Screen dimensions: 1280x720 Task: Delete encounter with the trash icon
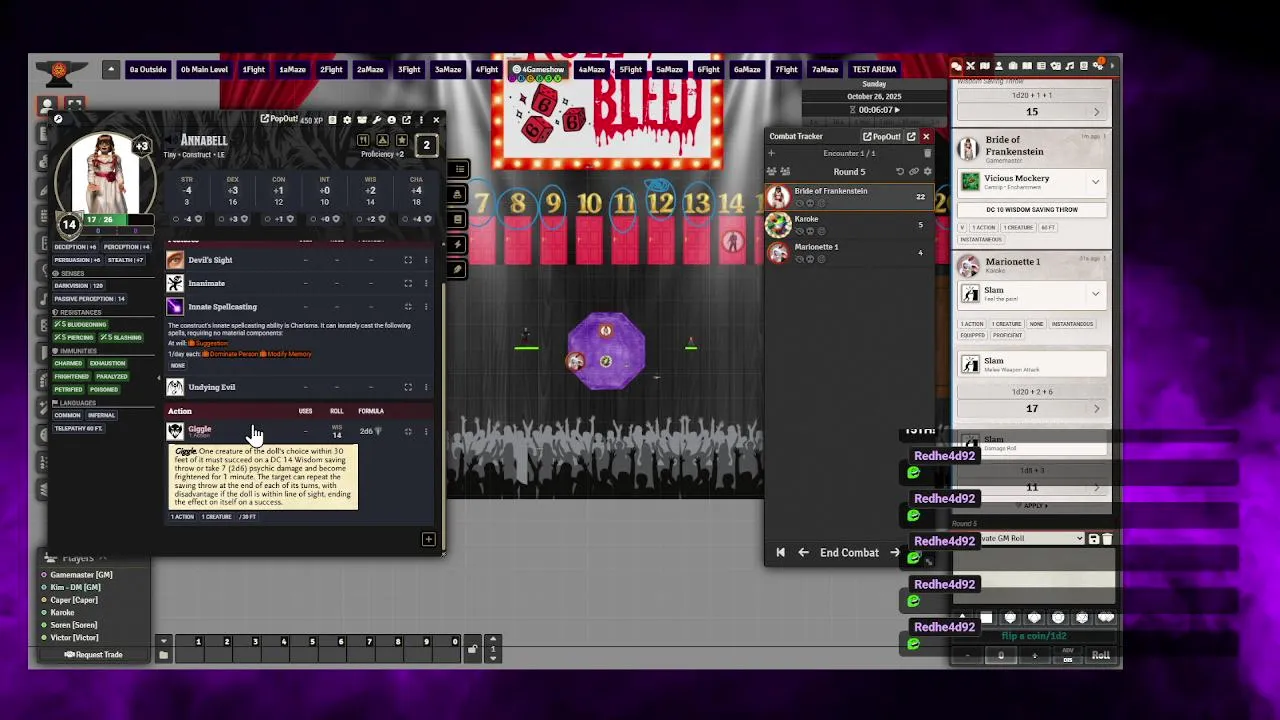click(927, 153)
